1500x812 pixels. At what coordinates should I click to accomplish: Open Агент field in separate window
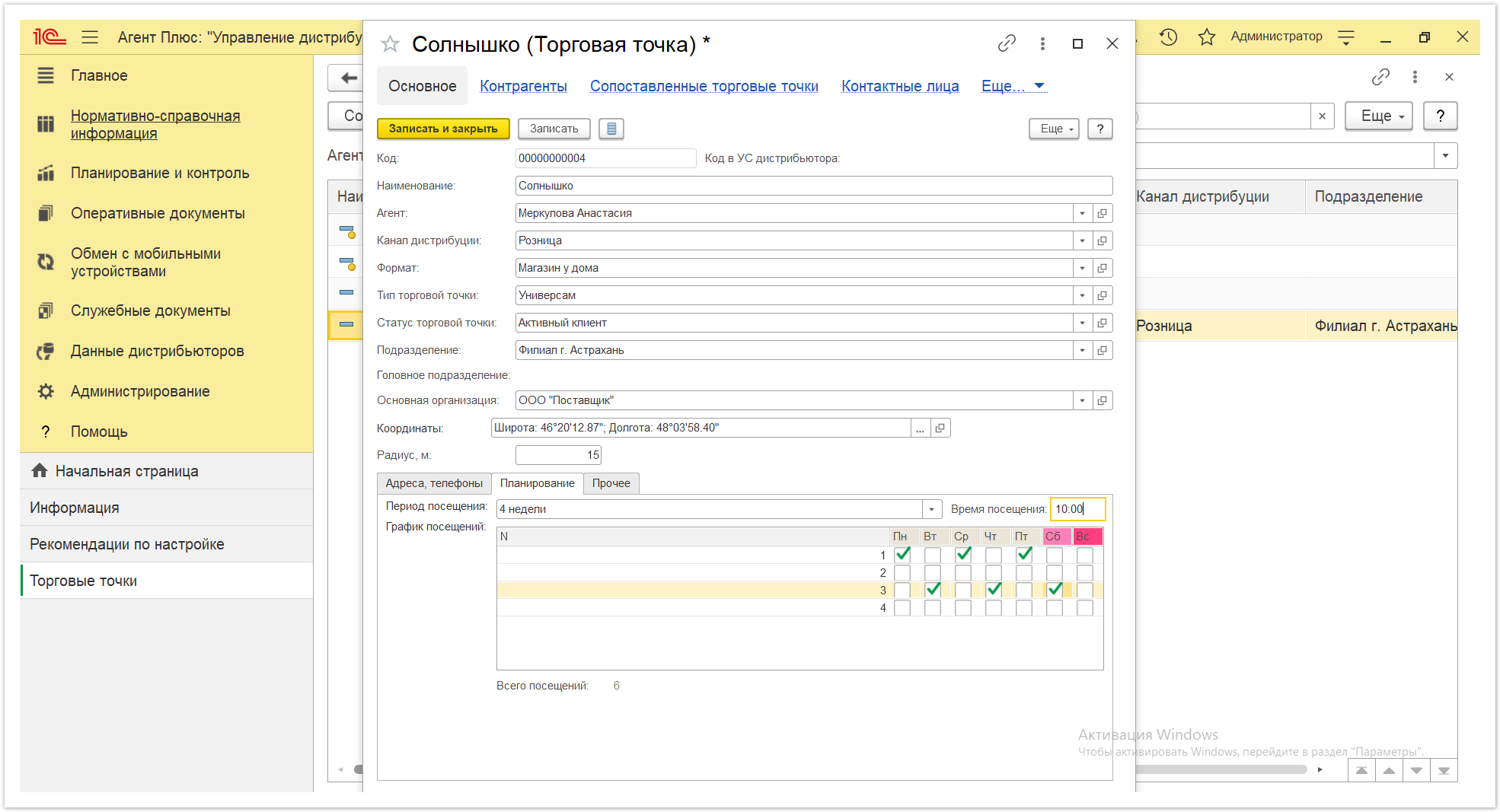point(1102,213)
